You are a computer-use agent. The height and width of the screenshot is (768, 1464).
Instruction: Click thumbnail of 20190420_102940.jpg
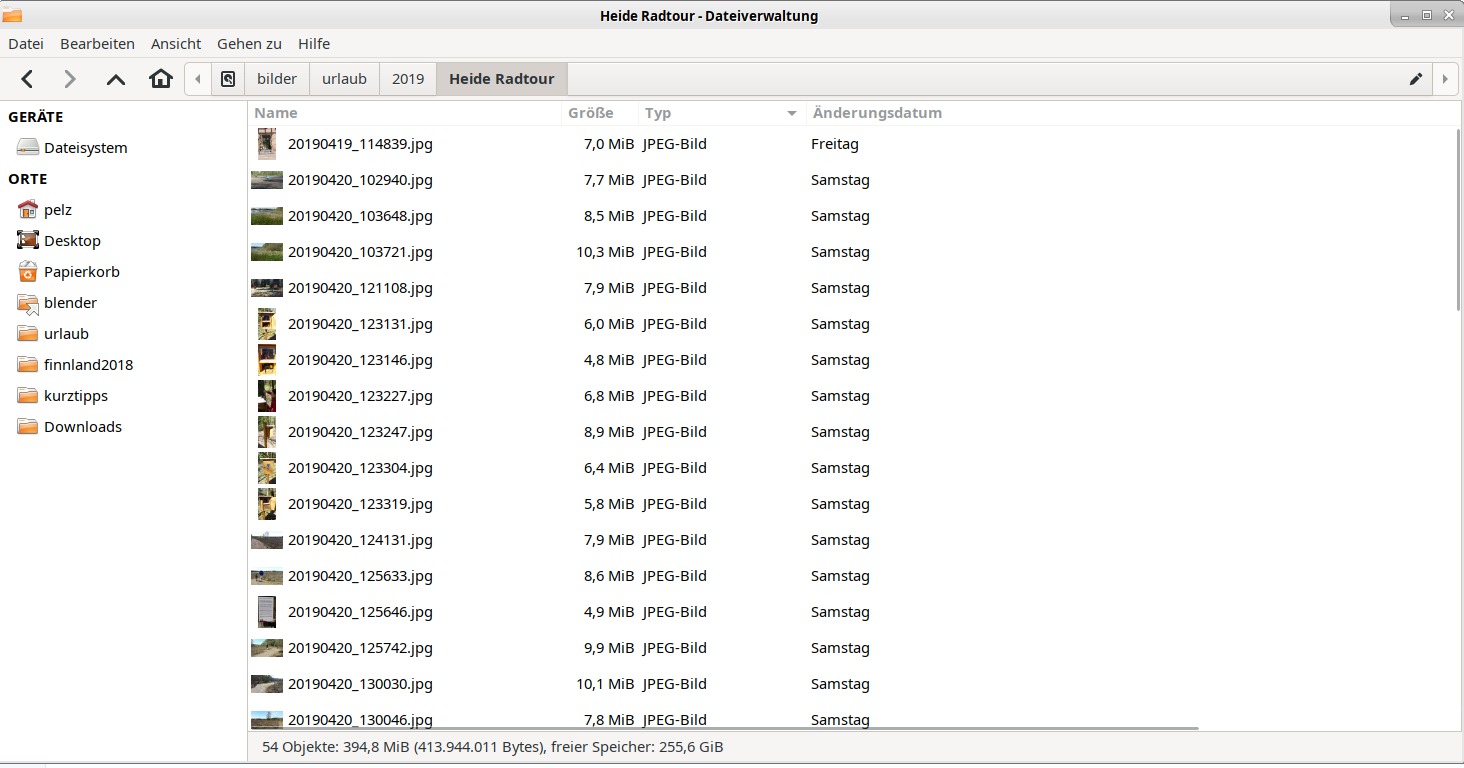tap(267, 180)
